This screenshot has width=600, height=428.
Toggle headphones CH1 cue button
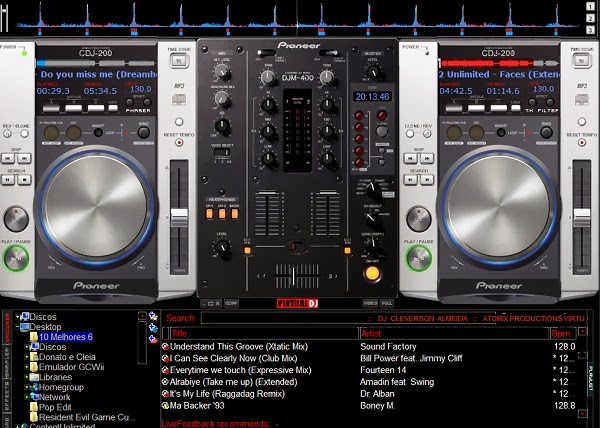(209, 213)
